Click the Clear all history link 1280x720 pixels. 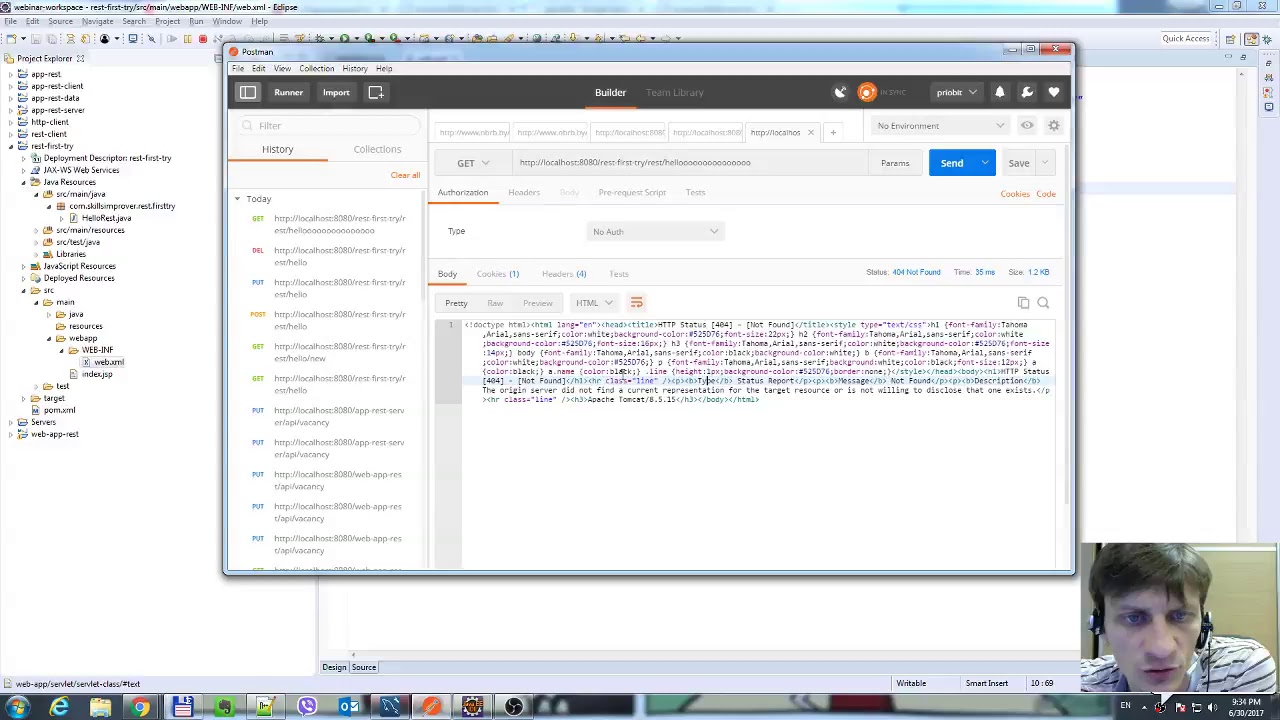[405, 175]
